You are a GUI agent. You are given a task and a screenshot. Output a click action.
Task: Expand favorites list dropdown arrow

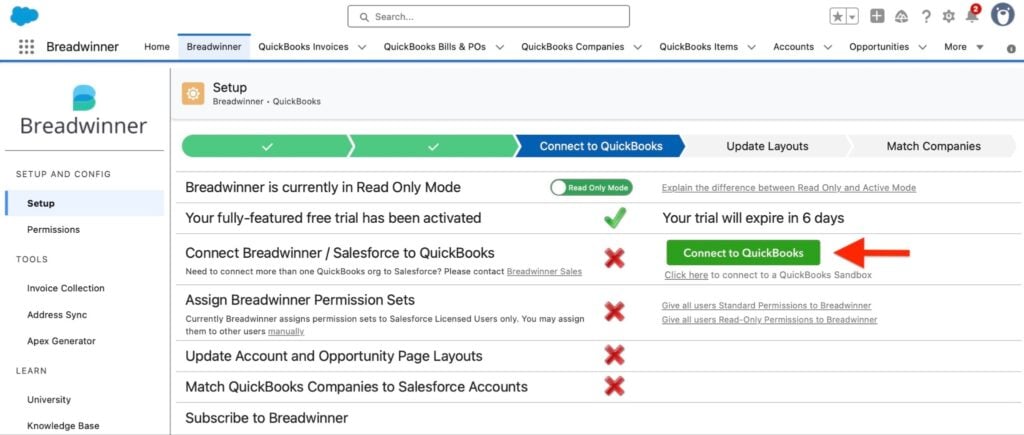(x=852, y=17)
